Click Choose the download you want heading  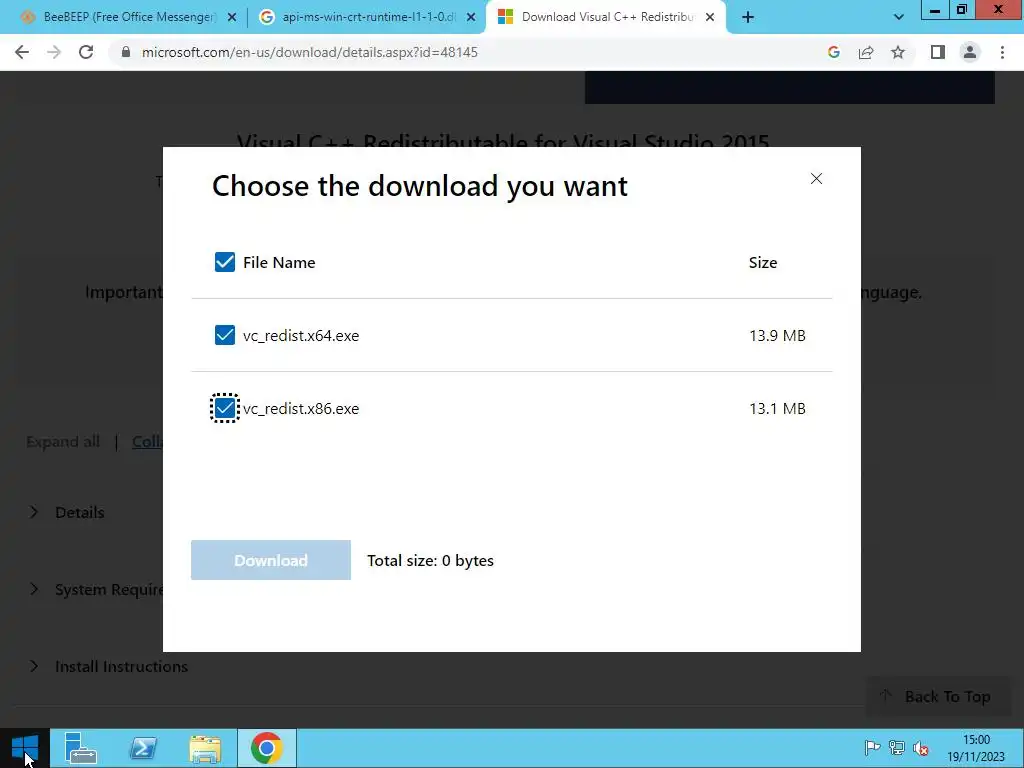coord(420,186)
